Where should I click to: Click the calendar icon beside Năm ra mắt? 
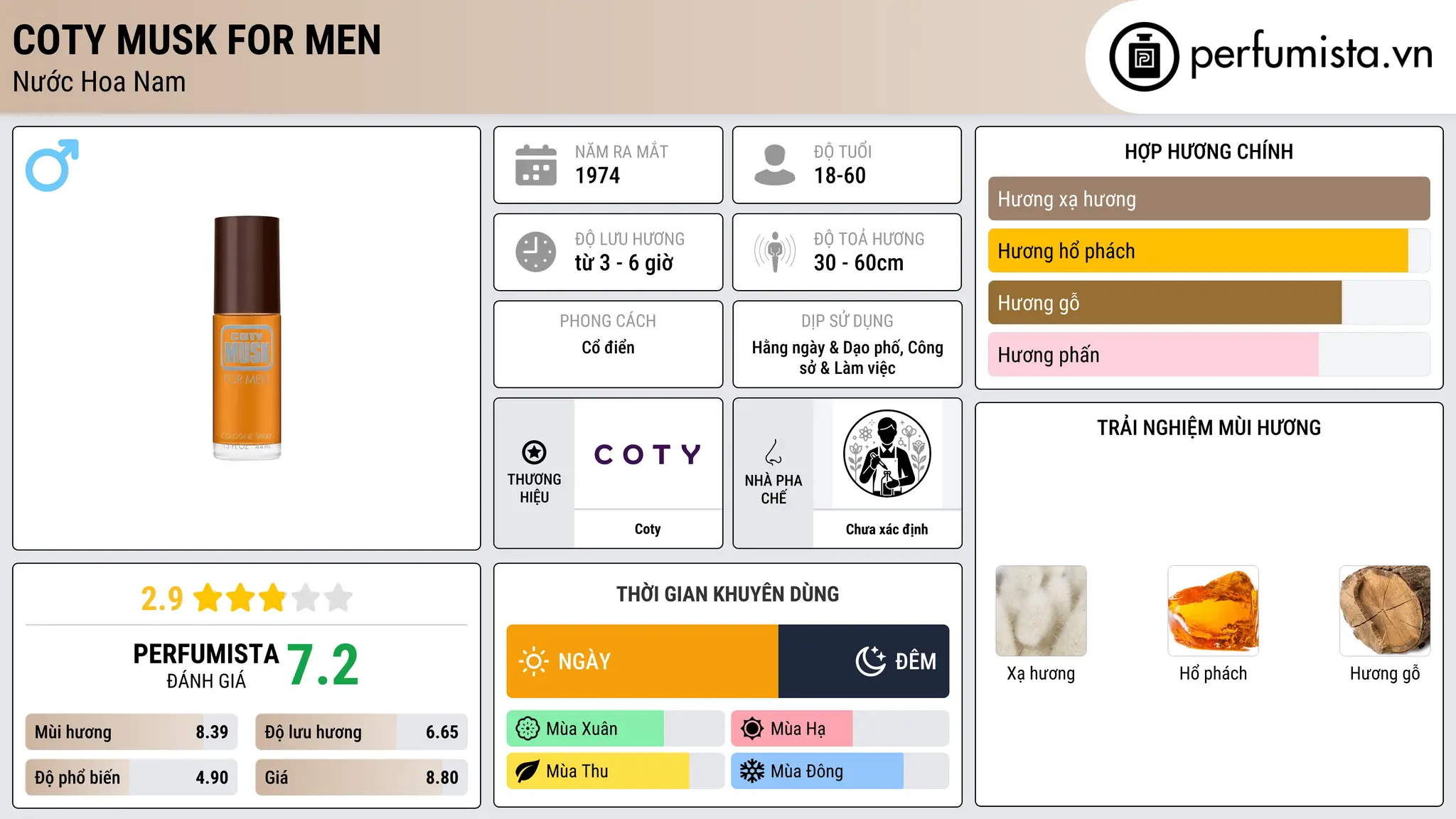536,165
